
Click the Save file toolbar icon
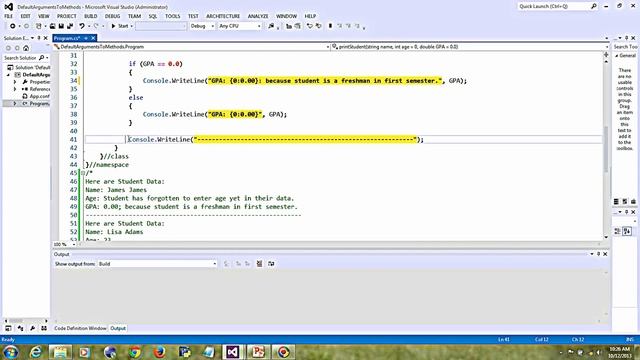point(61,26)
